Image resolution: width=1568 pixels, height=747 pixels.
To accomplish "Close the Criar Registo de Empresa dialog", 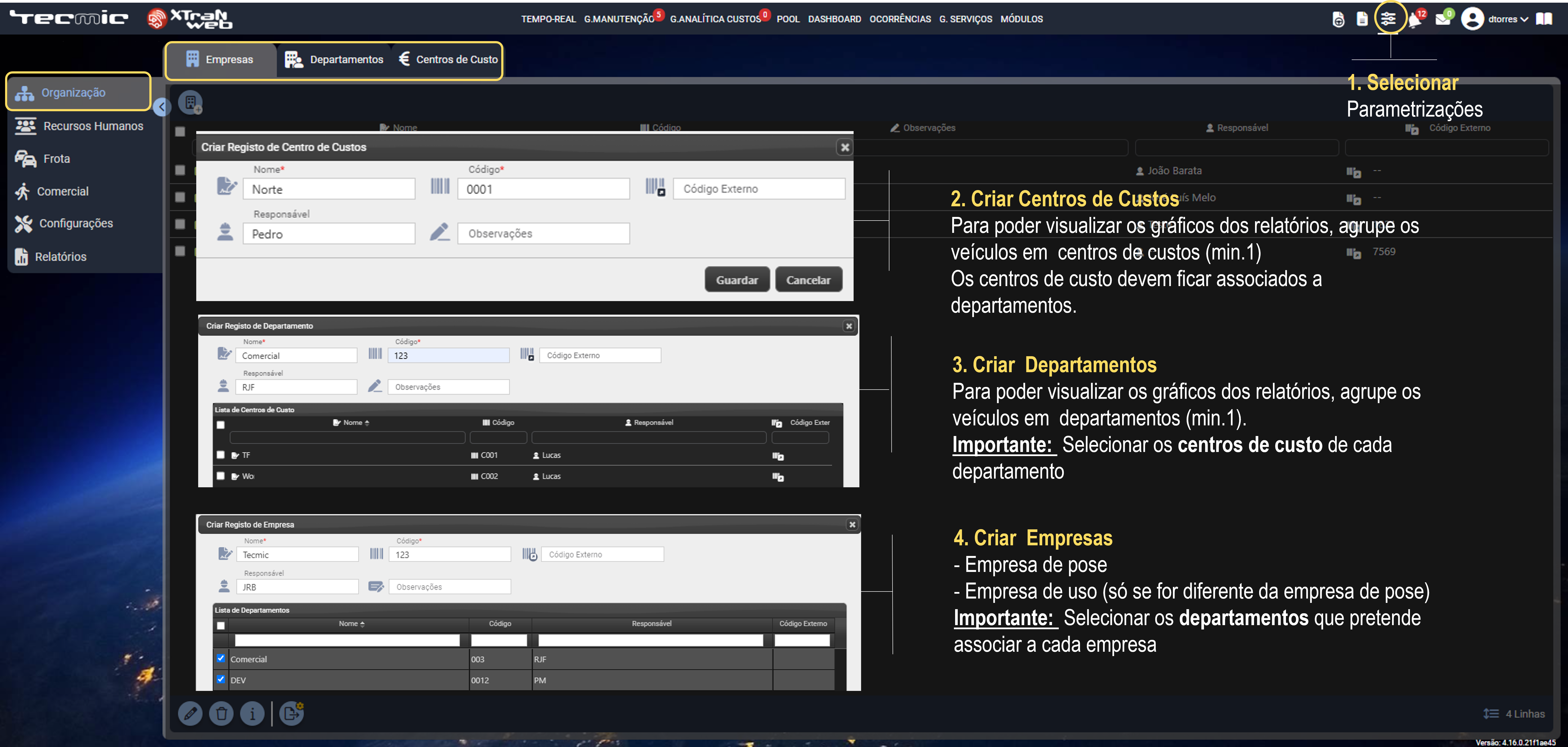I will coord(852,525).
